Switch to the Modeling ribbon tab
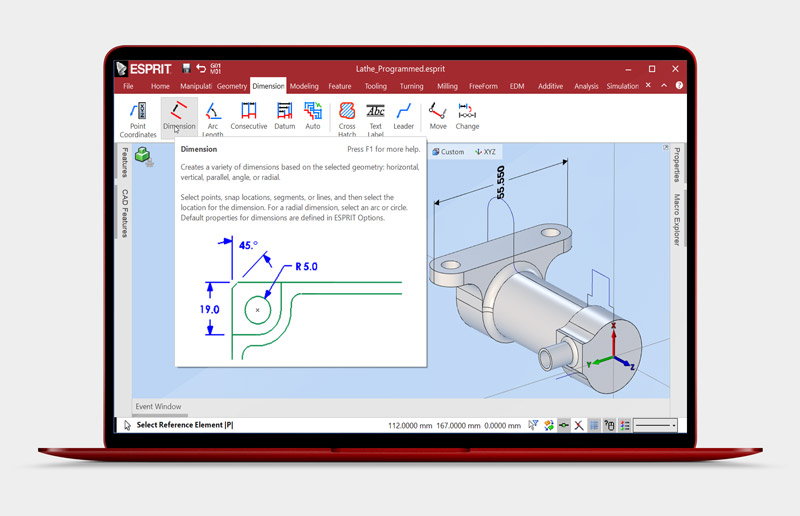The image size is (800, 516). (x=304, y=87)
